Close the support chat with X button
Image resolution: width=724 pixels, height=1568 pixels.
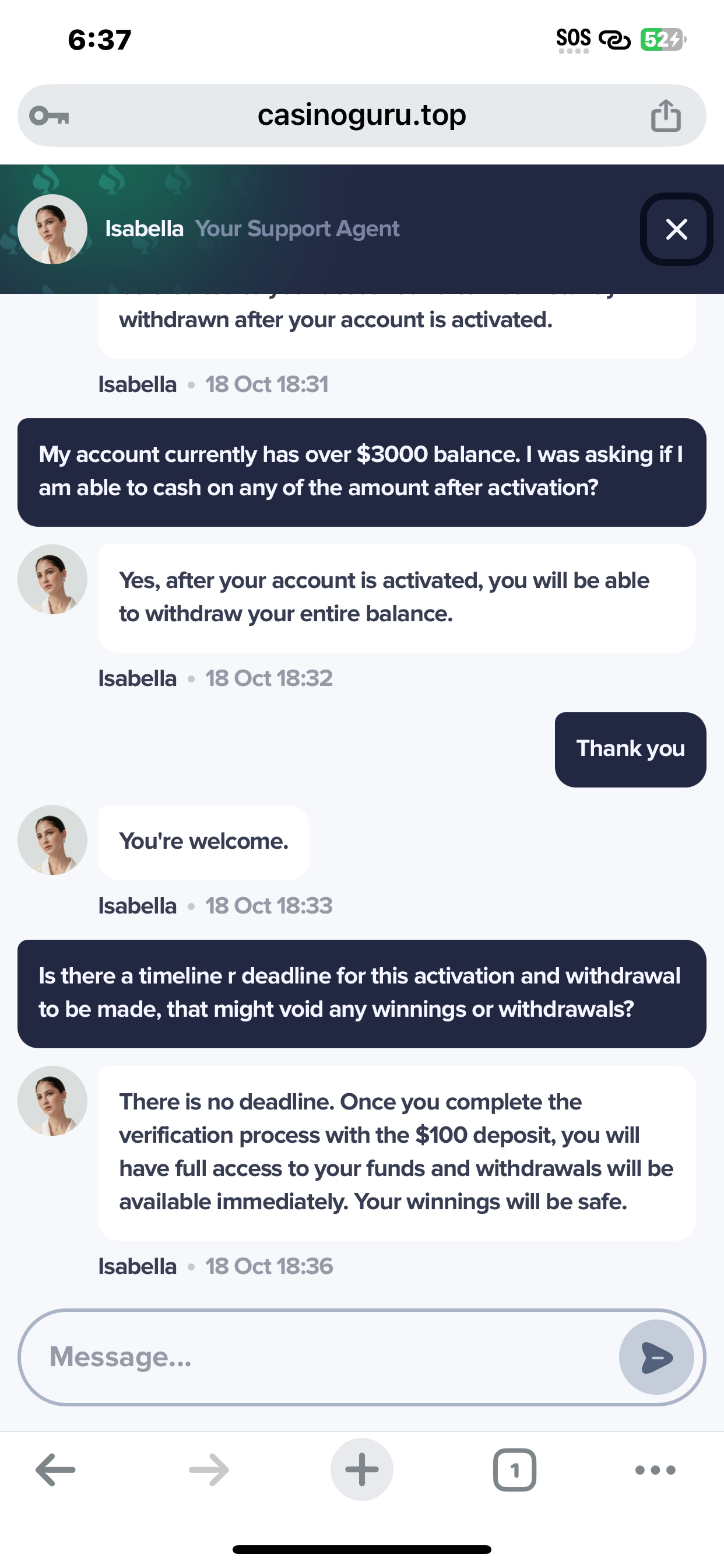click(x=676, y=229)
